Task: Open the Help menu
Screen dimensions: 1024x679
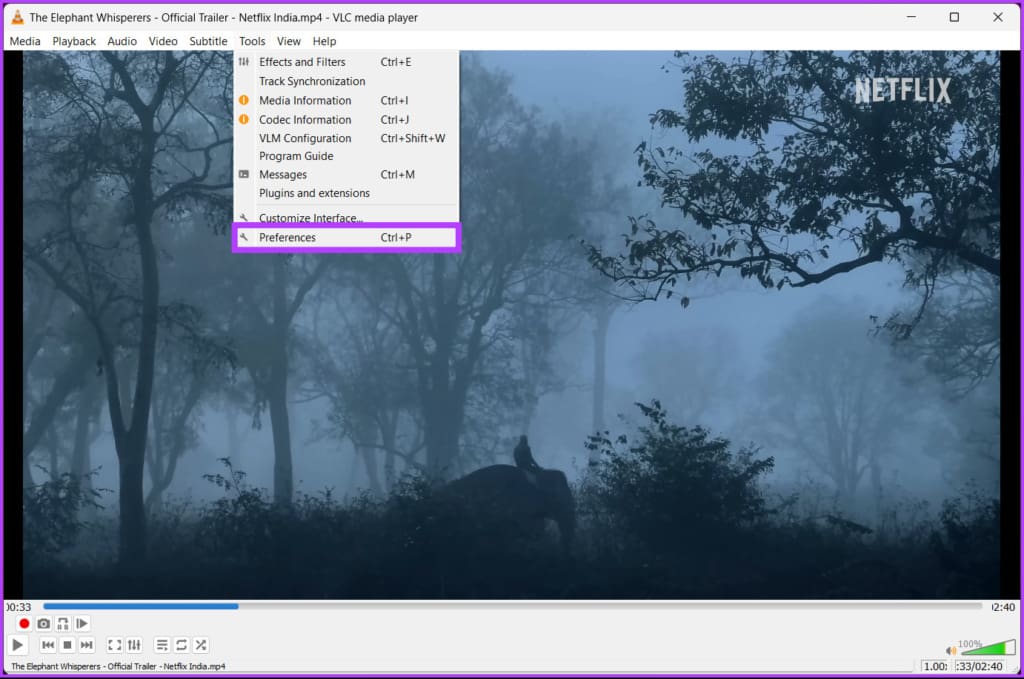Action: [x=324, y=41]
